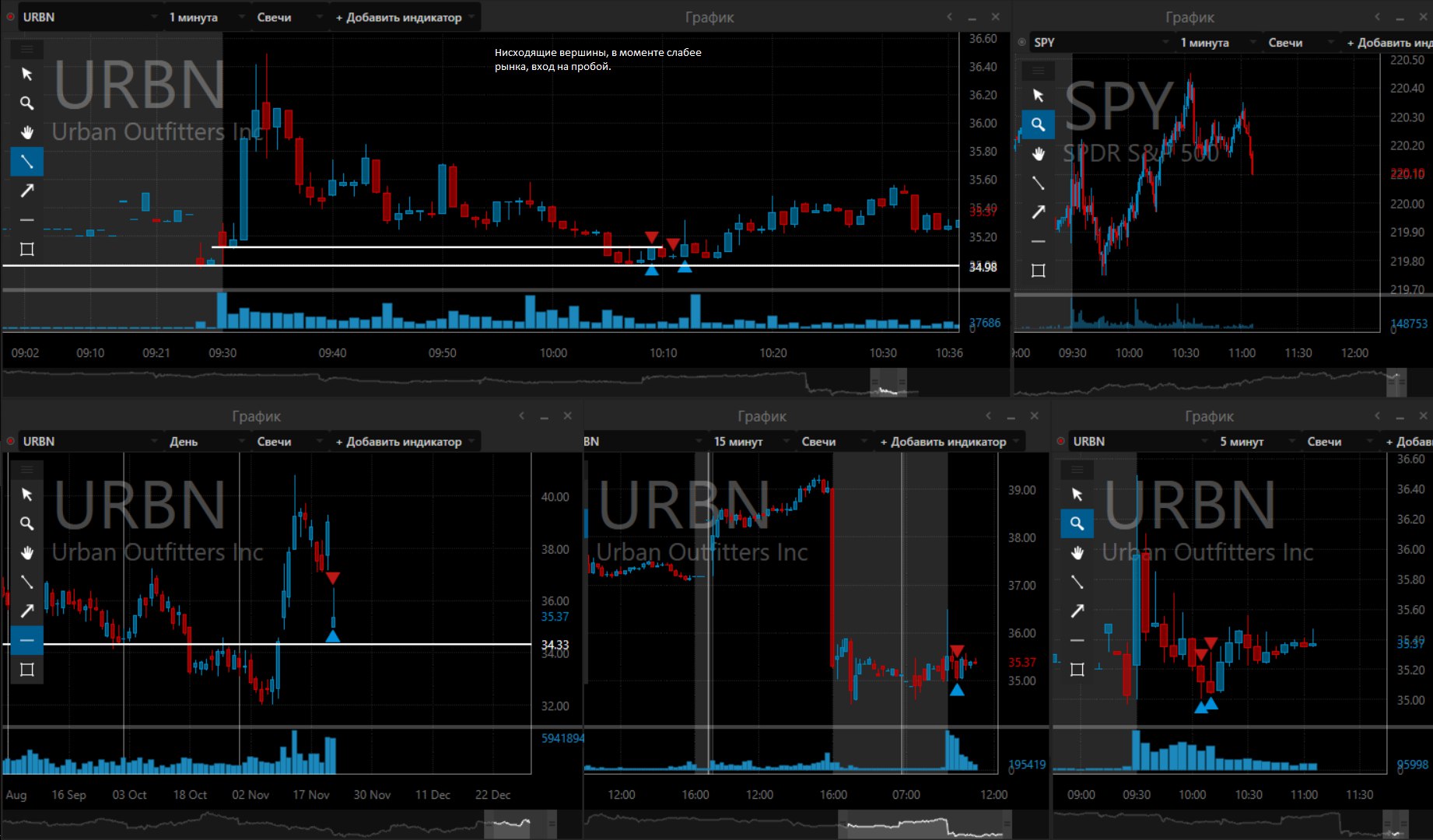The height and width of the screenshot is (840, 1433).
Task: Select arrow drawing tool in URBN daily chart
Action: click(x=26, y=611)
